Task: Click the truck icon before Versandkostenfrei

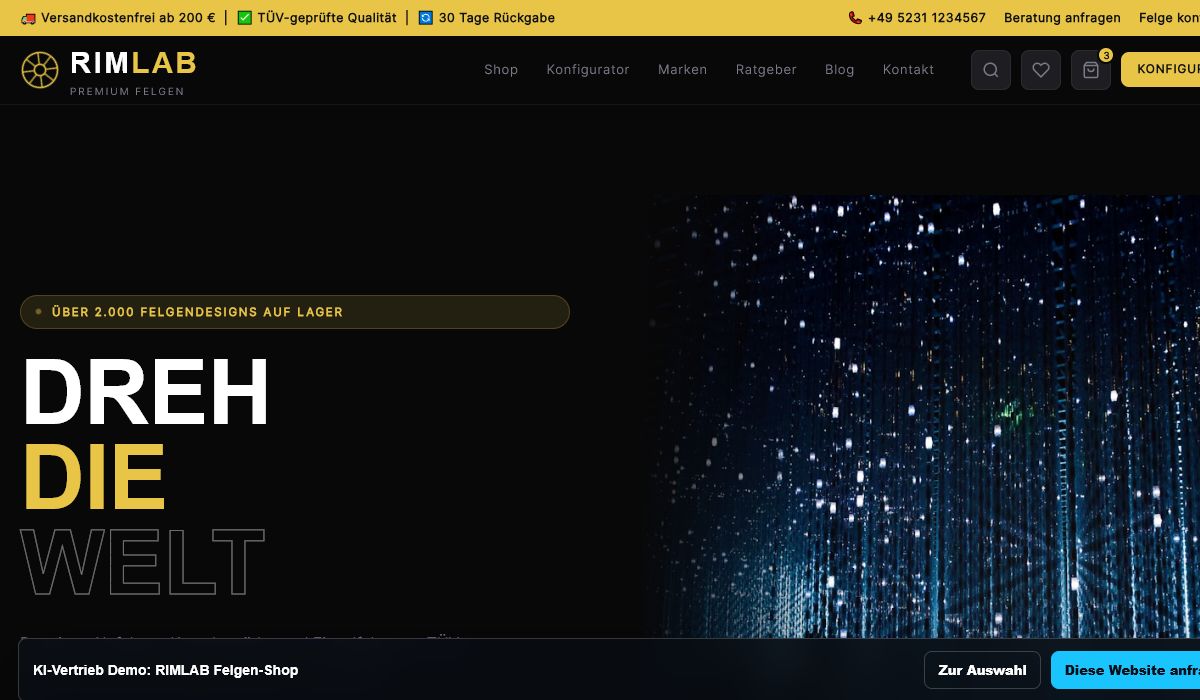Action: [28, 18]
